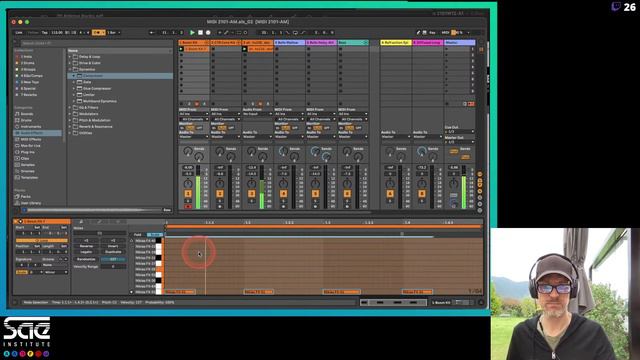
Task: Select the 2 C78 Core Kit track header
Action: [226, 42]
